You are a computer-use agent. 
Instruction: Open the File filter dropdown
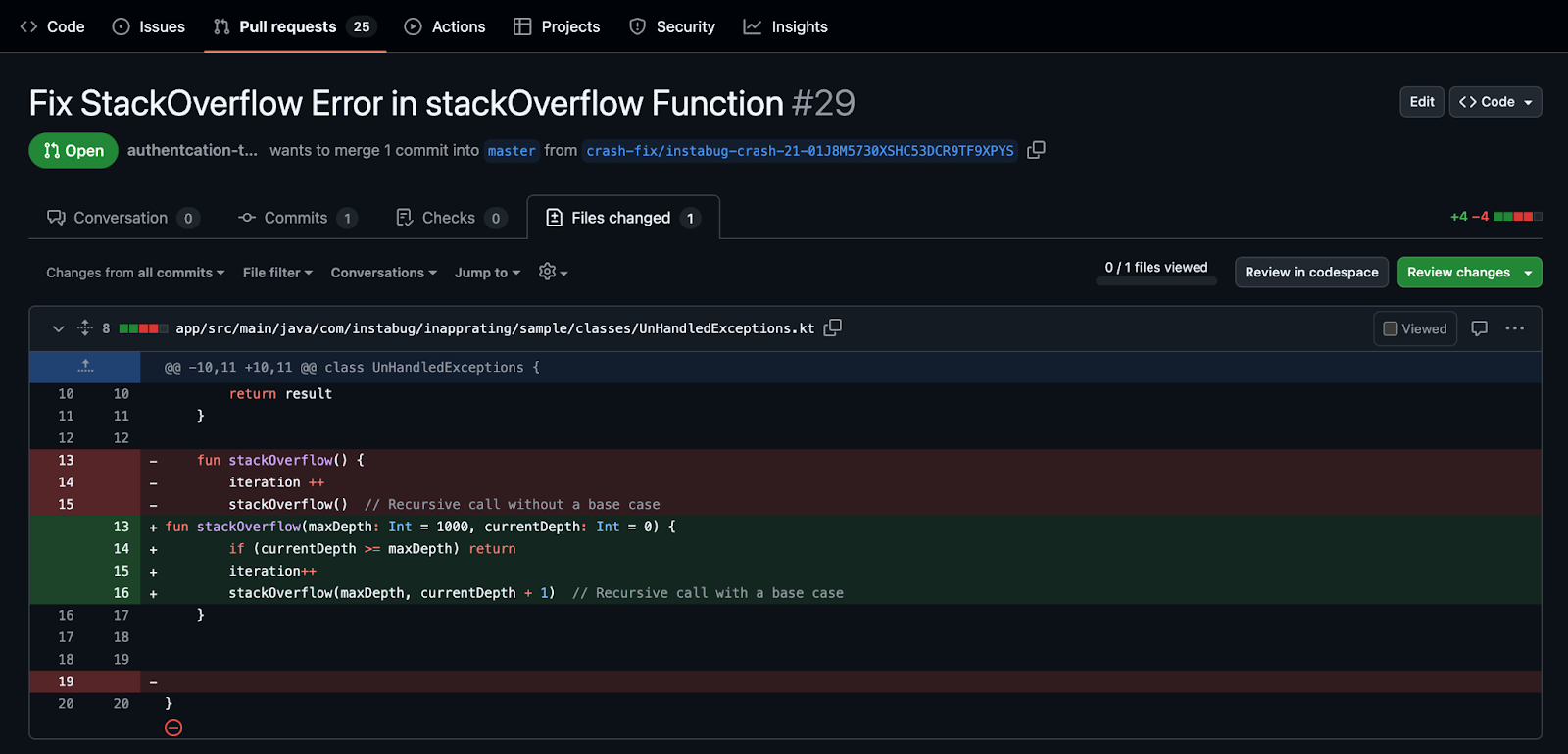[x=277, y=273]
